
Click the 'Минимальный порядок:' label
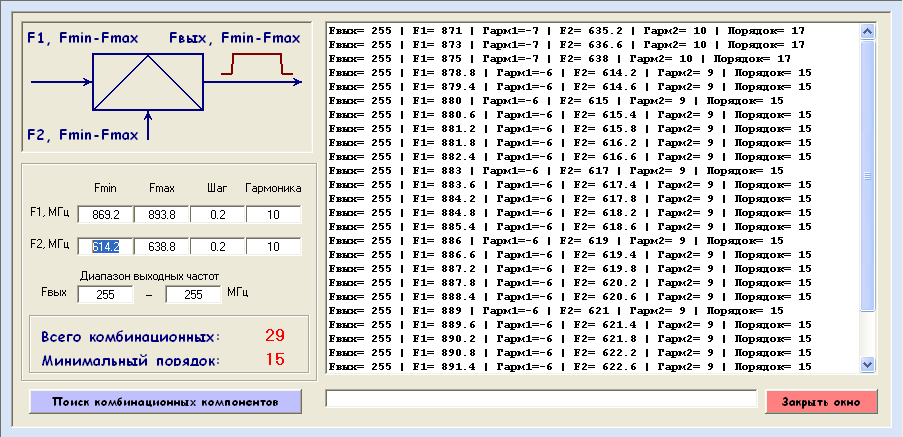pyautogui.click(x=131, y=362)
